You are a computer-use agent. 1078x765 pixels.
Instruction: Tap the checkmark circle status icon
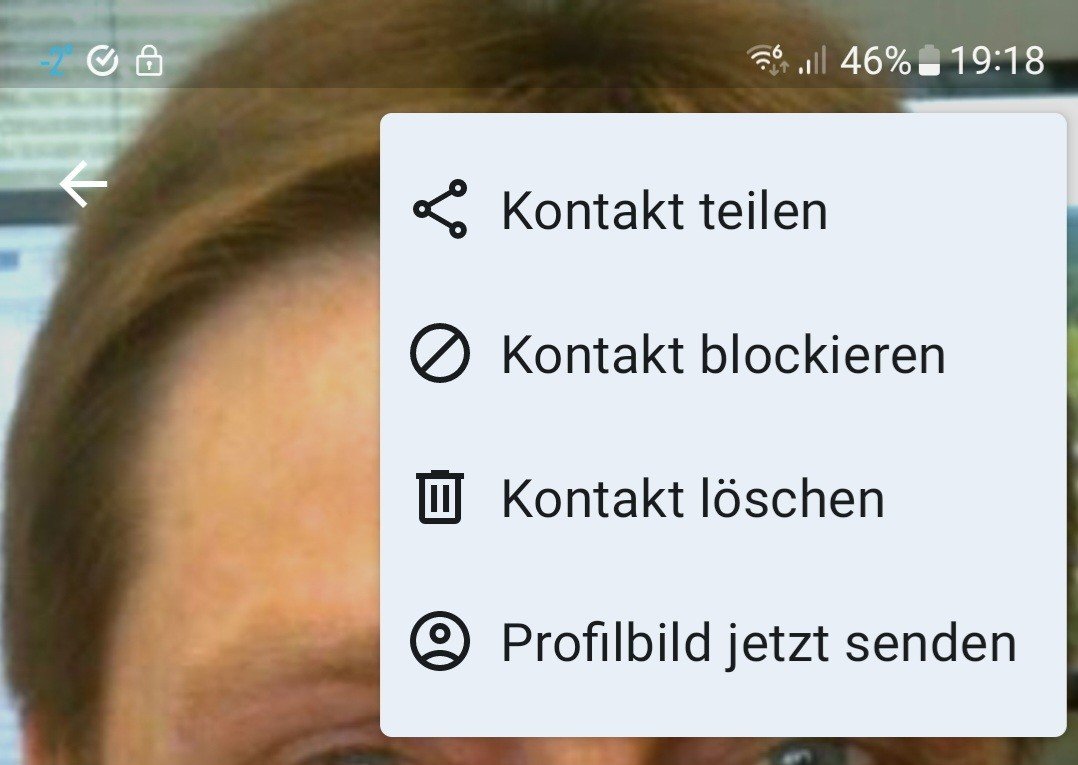point(102,61)
